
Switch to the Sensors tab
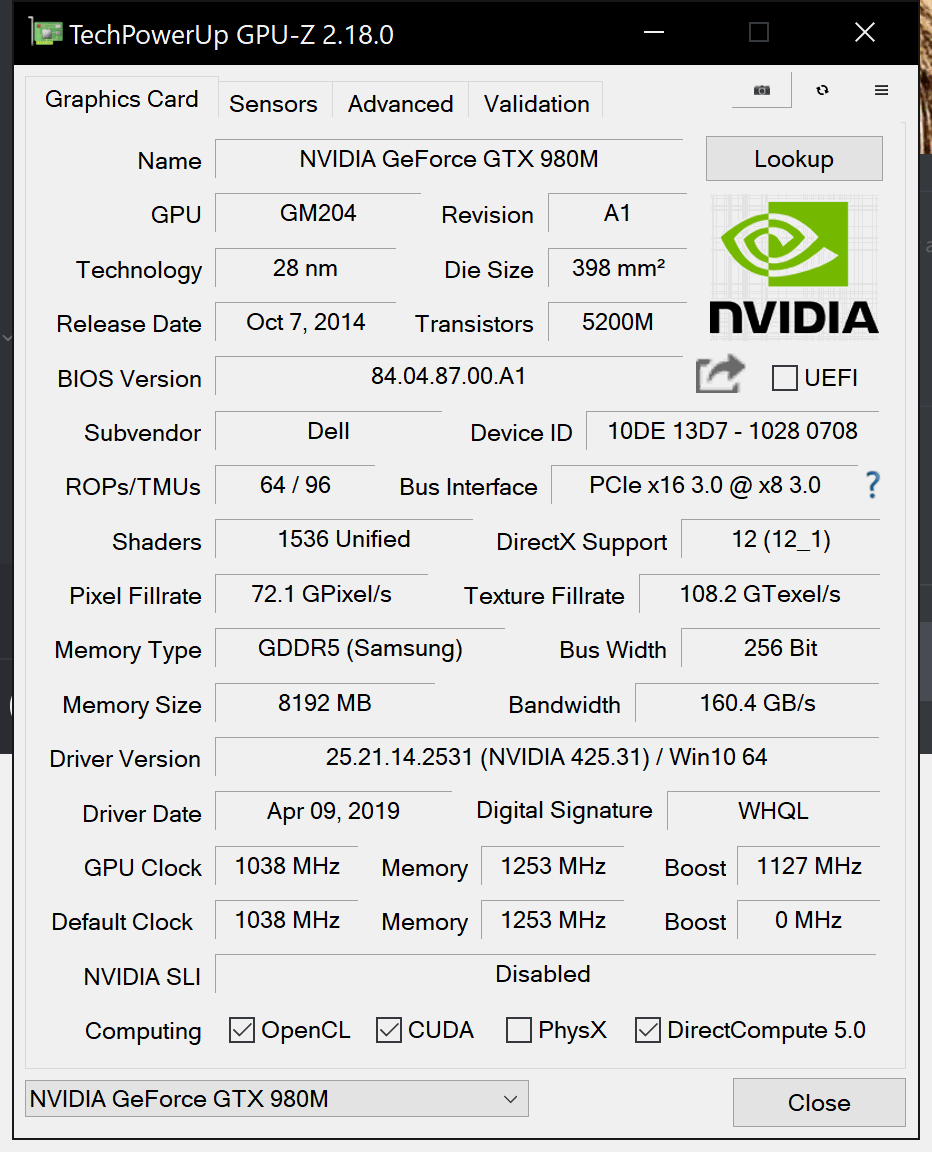click(x=273, y=104)
